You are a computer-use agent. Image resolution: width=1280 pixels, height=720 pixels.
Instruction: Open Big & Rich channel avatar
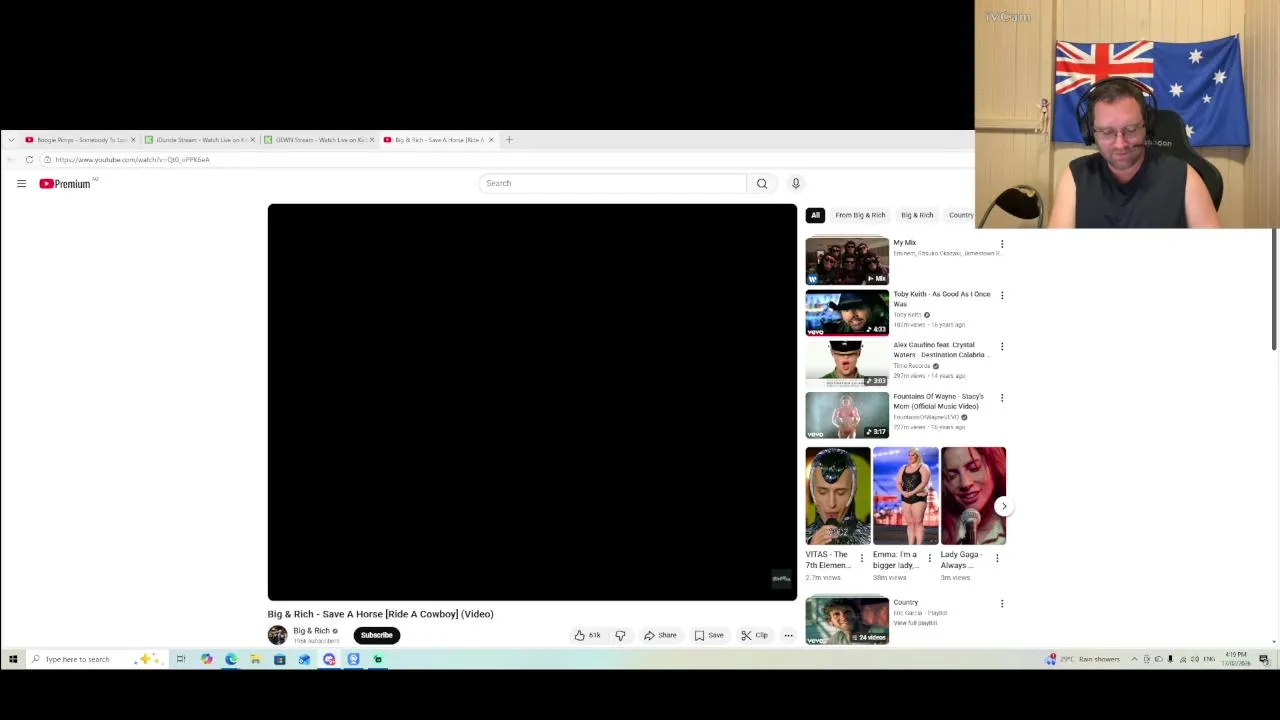coord(277,635)
